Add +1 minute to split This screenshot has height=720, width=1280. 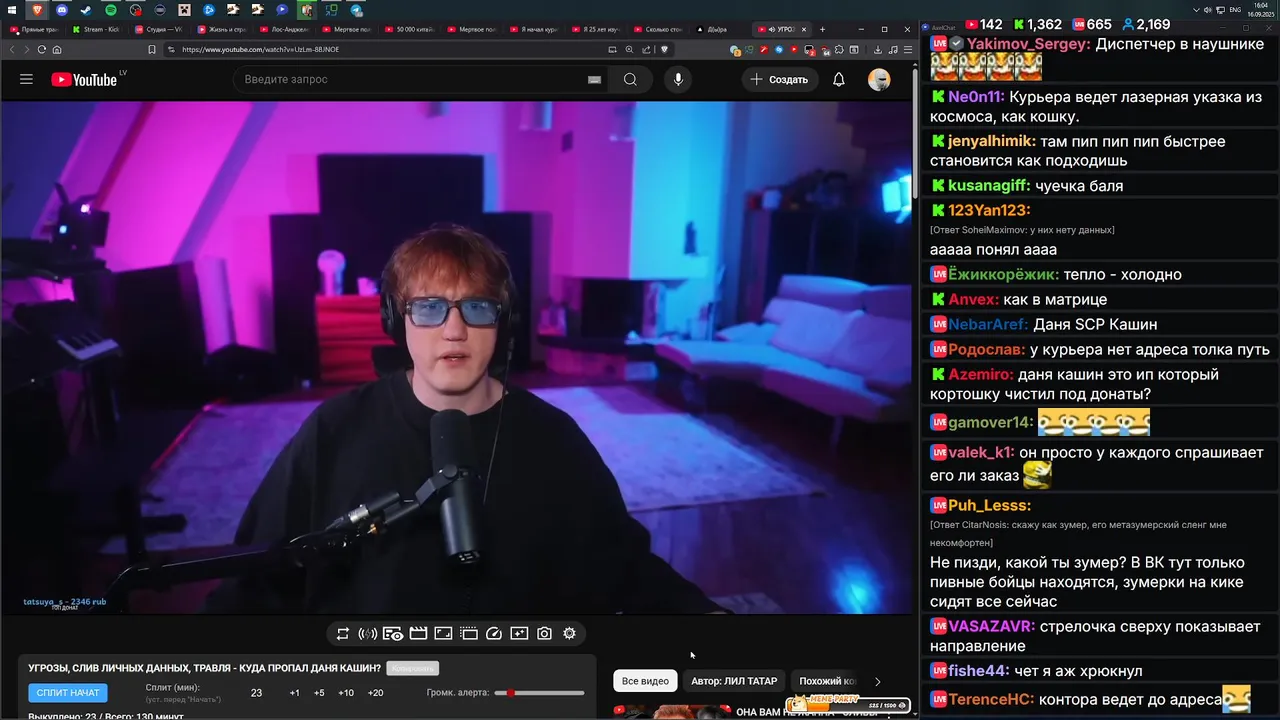click(294, 693)
